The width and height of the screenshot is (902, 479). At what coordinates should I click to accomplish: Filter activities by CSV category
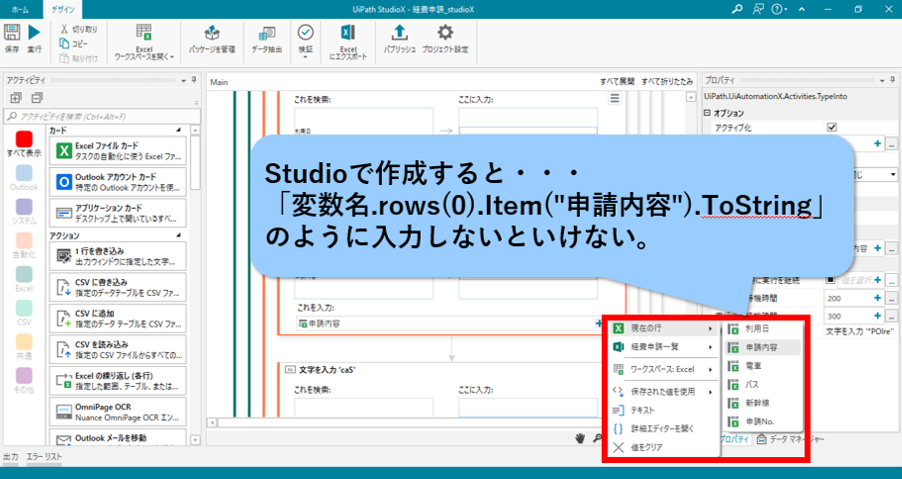[24, 313]
